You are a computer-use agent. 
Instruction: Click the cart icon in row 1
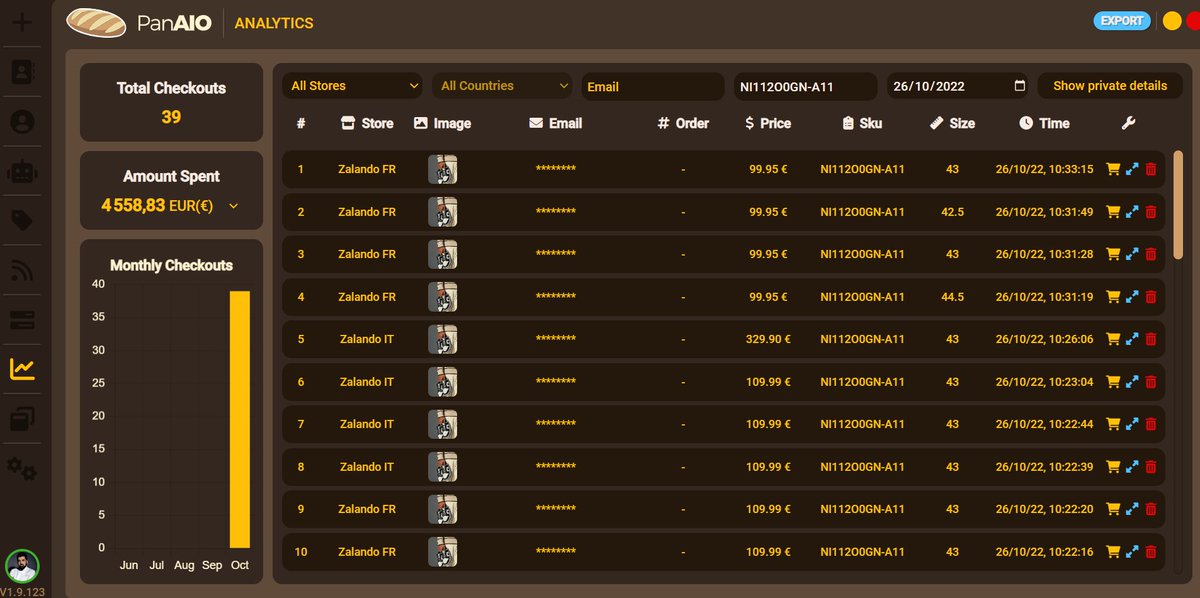click(1112, 169)
